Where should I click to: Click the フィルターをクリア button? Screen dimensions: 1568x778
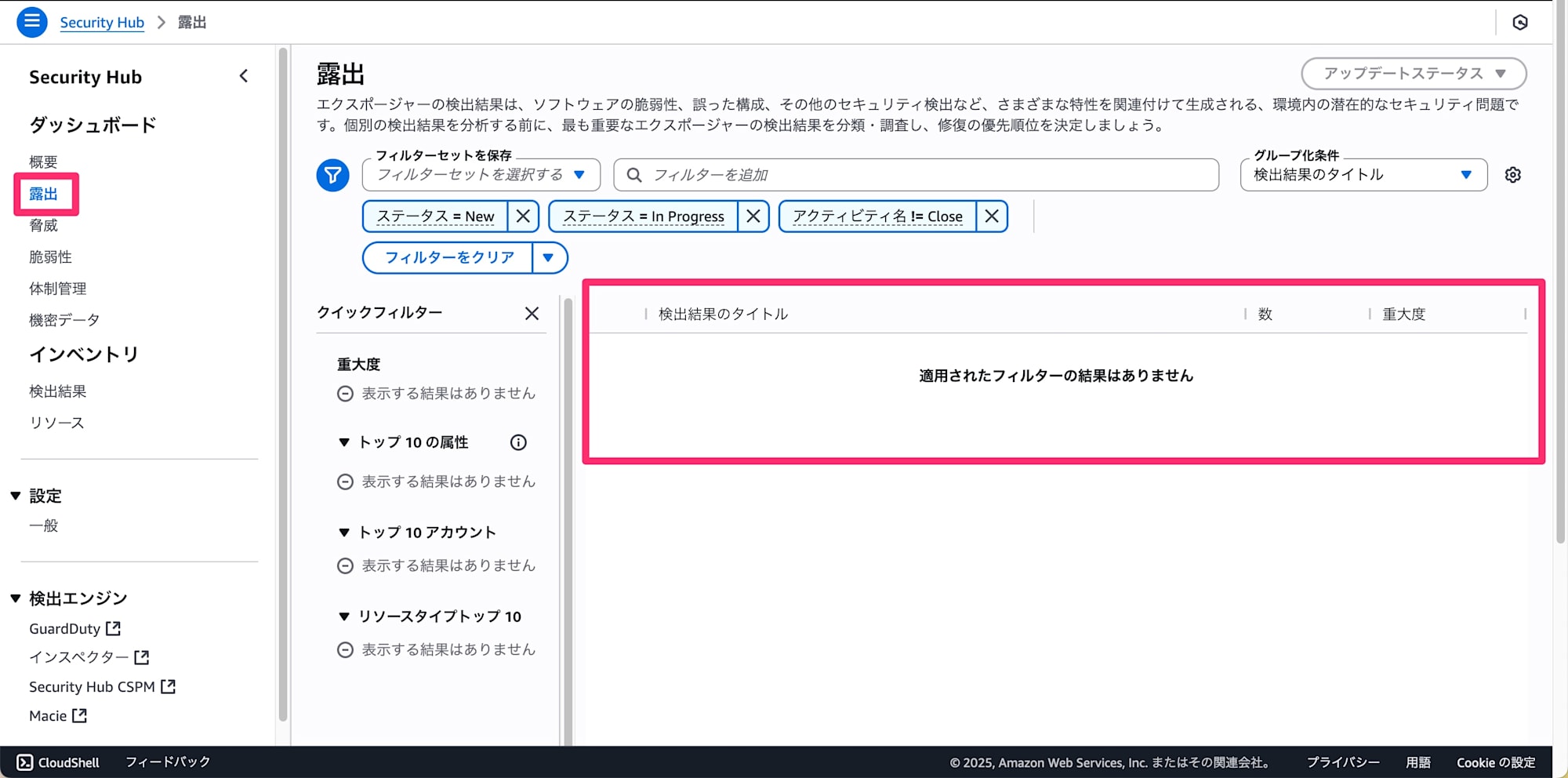point(448,257)
